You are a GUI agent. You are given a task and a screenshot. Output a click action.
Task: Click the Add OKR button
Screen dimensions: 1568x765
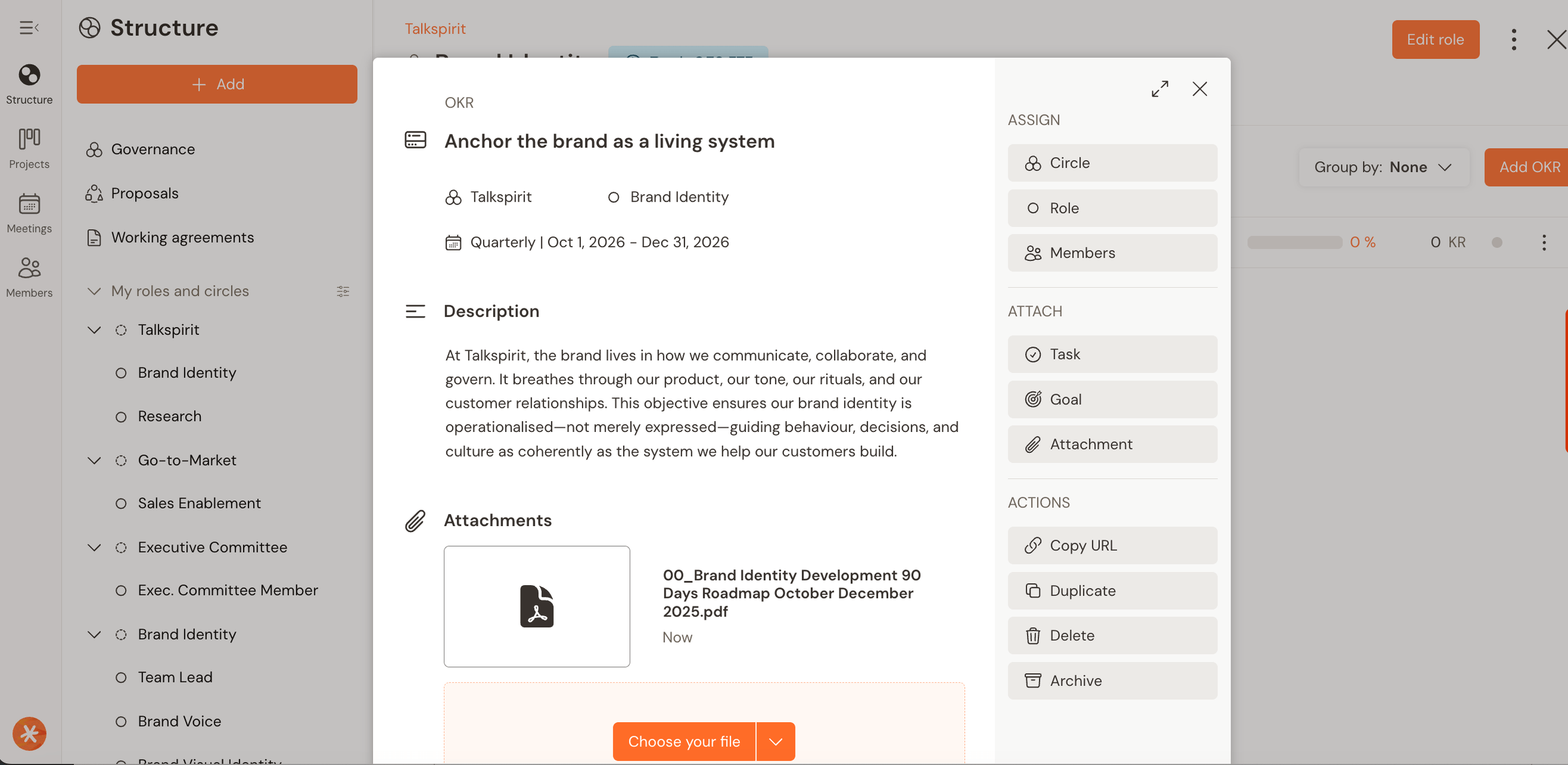pyautogui.click(x=1529, y=167)
